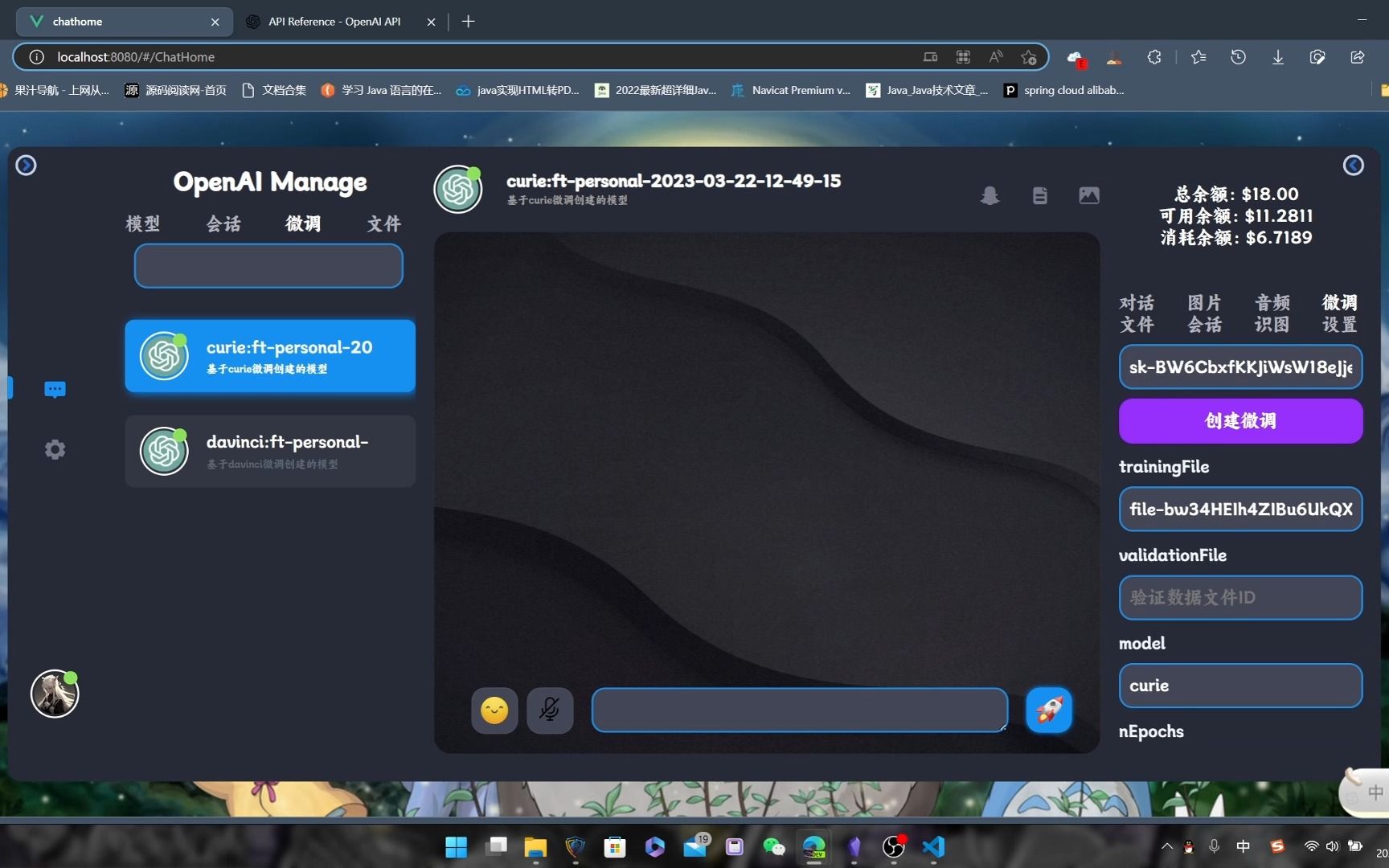This screenshot has width=1389, height=868.
Task: Toggle the muted microphone voice input
Action: 550,710
